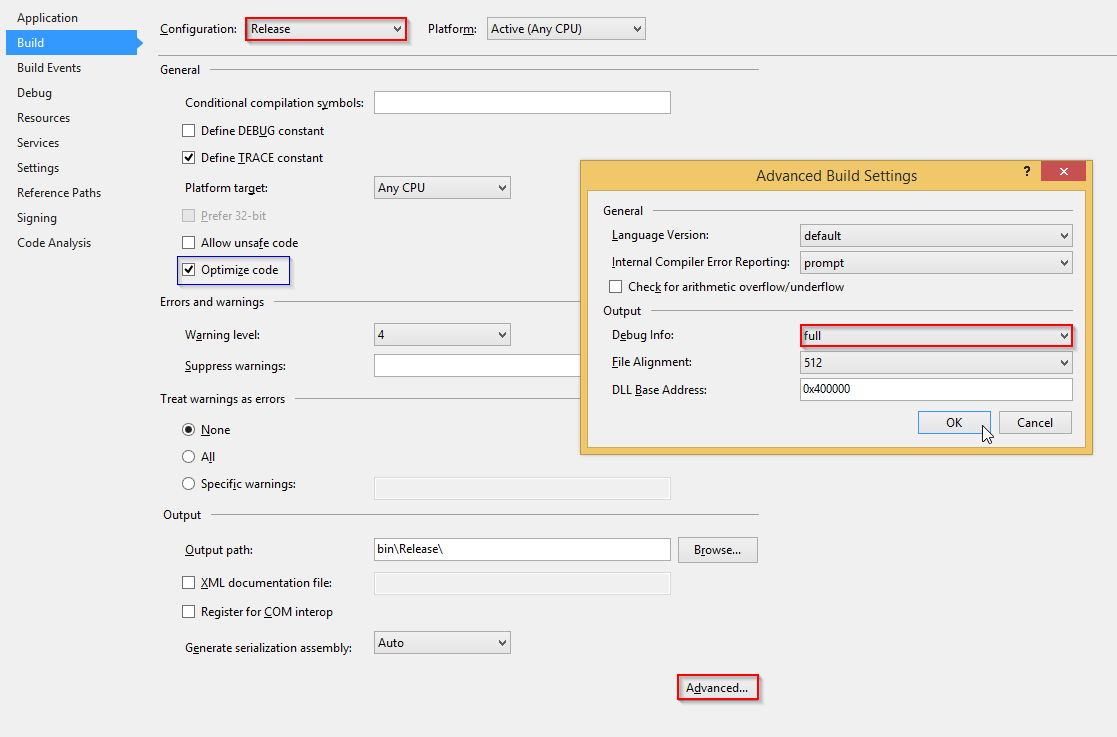
Task: Open Internal Compiler Error Reporting dropdown
Action: (936, 263)
